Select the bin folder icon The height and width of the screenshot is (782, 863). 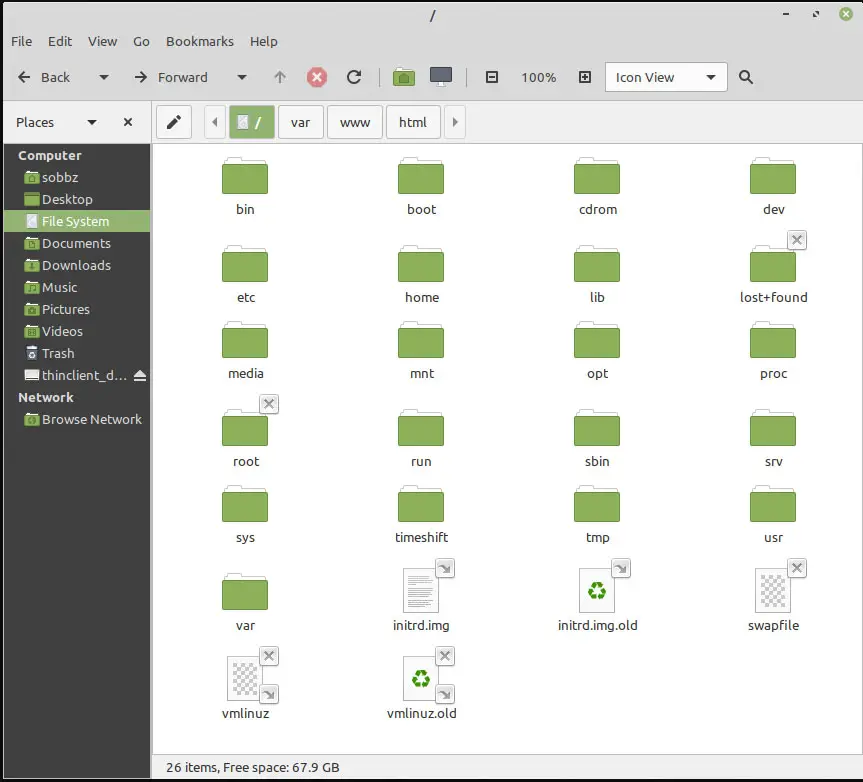point(245,176)
